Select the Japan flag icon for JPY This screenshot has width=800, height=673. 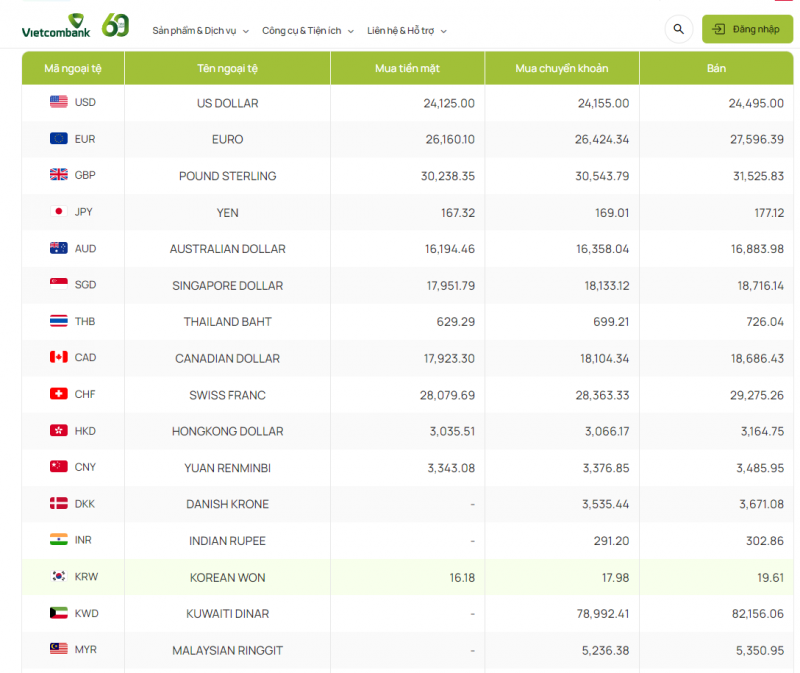click(x=59, y=212)
